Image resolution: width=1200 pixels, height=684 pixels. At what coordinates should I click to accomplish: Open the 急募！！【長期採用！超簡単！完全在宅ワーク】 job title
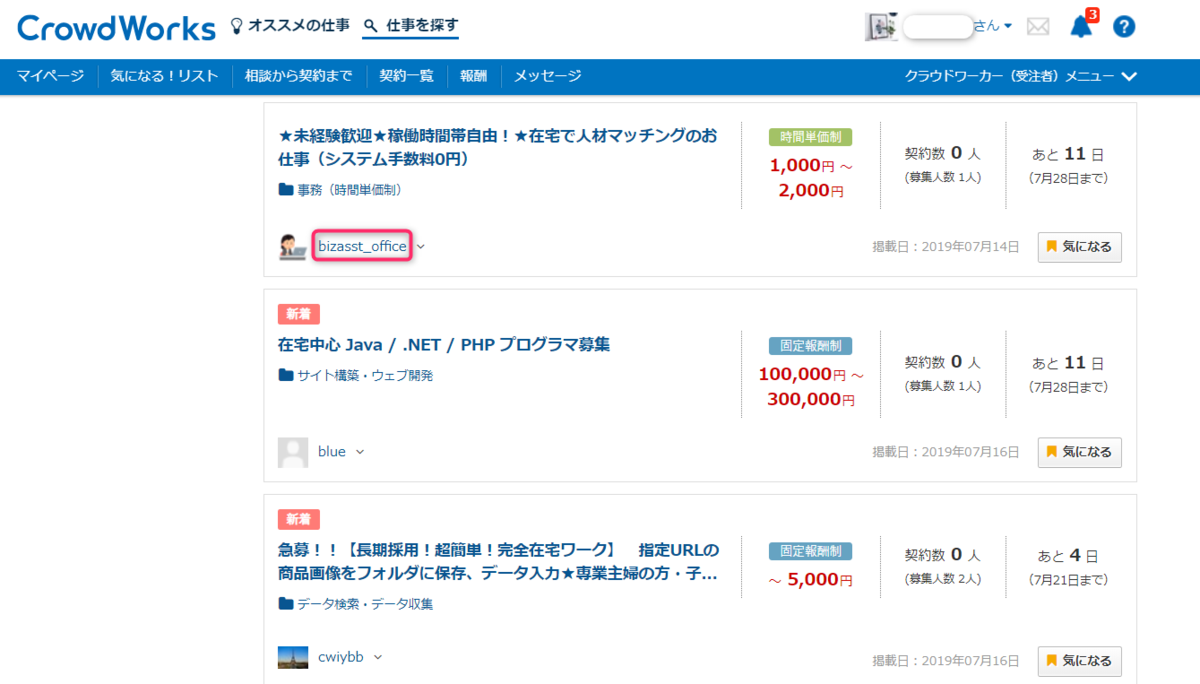[498, 562]
